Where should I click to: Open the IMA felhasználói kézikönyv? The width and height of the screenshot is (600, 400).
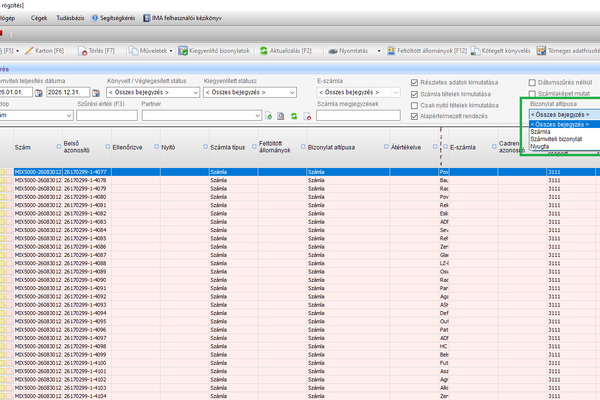[x=183, y=18]
